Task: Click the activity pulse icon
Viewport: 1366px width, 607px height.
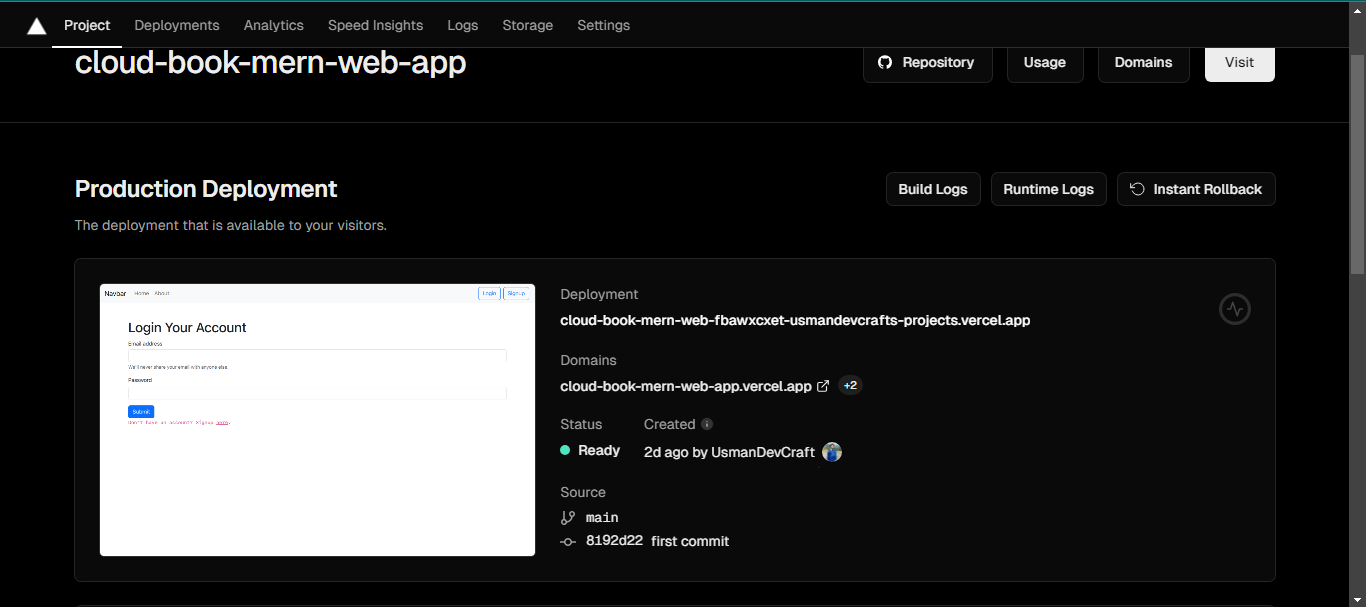Action: point(1235,309)
